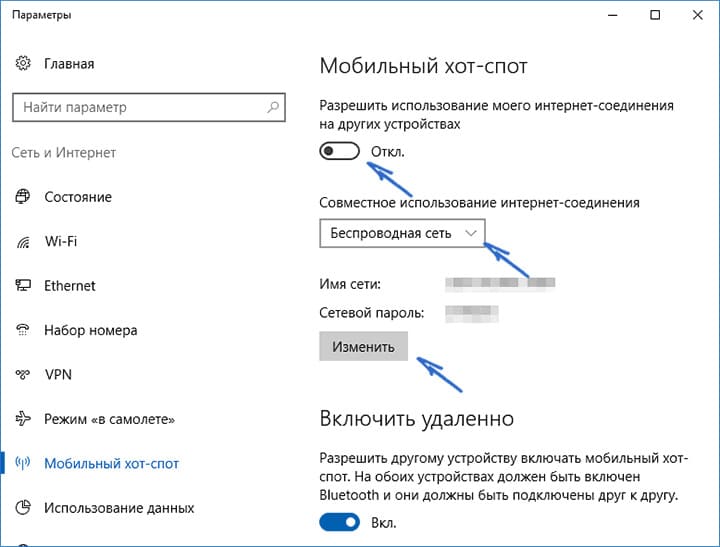Viewport: 720px width, 547px height.
Task: Open Status via its globe icon
Action: [23, 196]
